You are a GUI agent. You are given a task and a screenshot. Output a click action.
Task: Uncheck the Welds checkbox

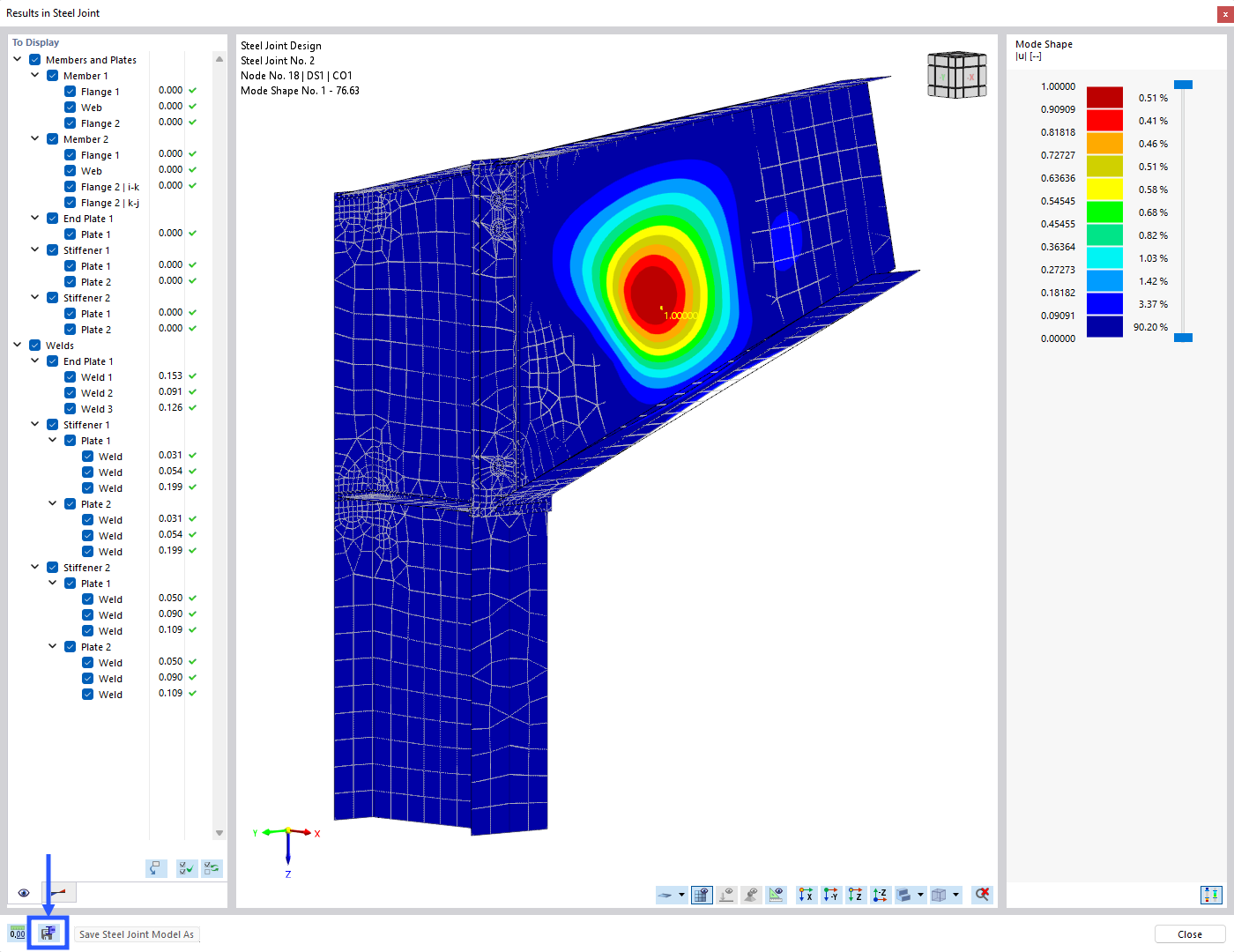35,346
